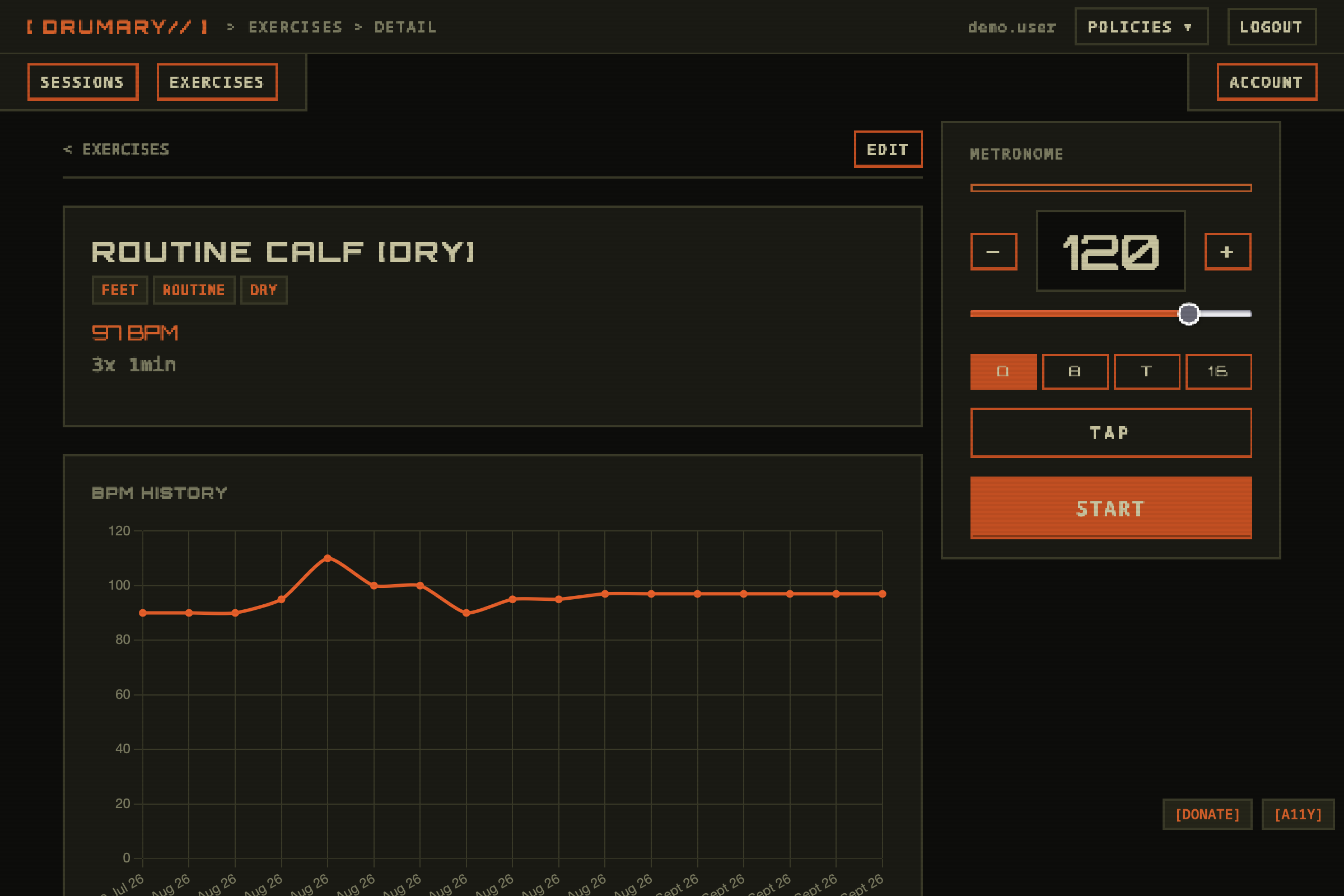Click the ROUTINE tag
The height and width of the screenshot is (896, 1344).
click(194, 290)
